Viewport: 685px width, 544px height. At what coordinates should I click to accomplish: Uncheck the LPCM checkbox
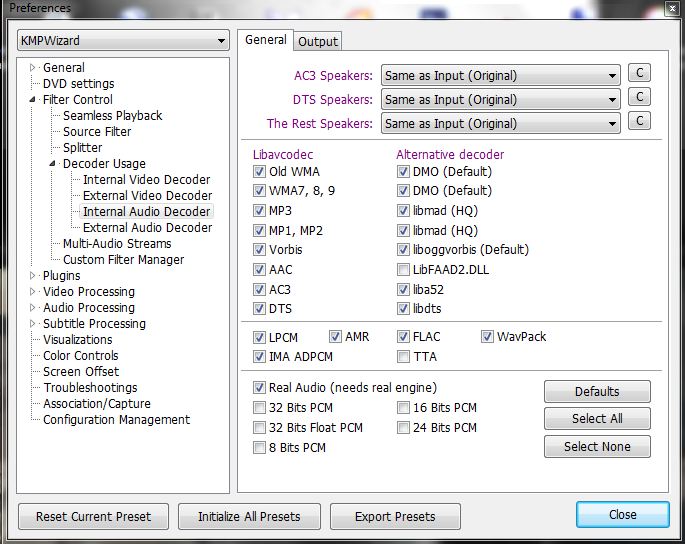(x=259, y=337)
